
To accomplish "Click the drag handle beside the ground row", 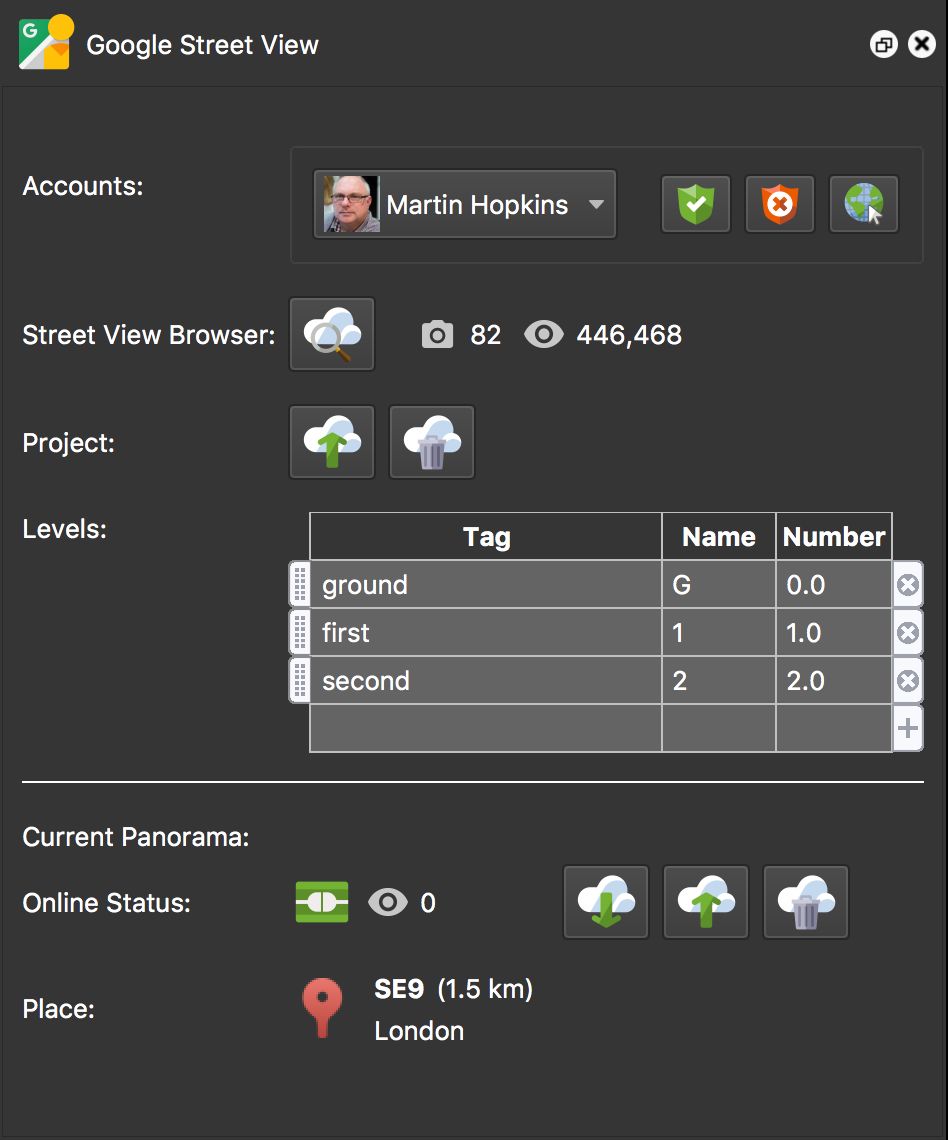I will tap(299, 584).
